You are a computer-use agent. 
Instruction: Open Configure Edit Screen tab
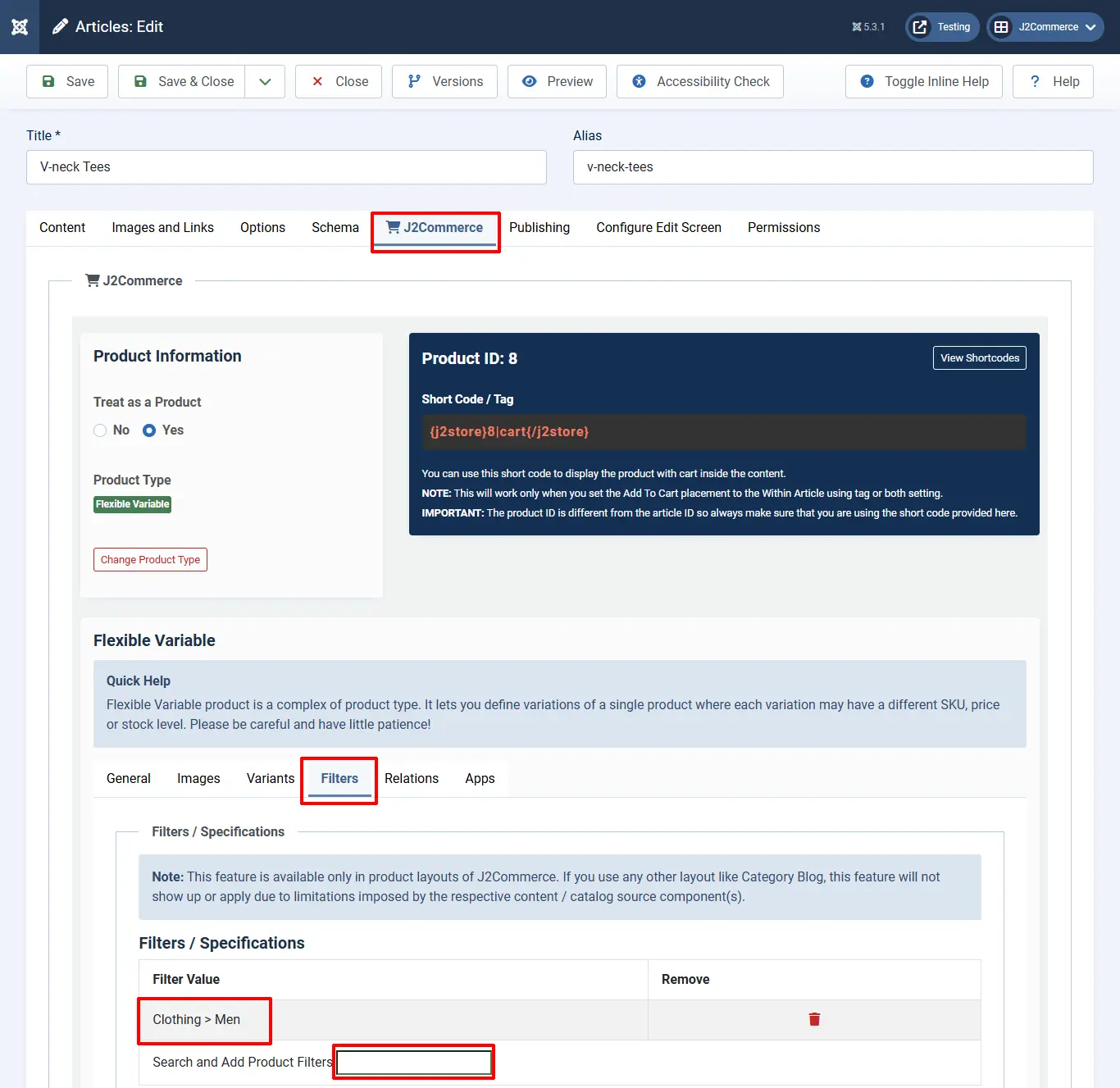pos(658,228)
